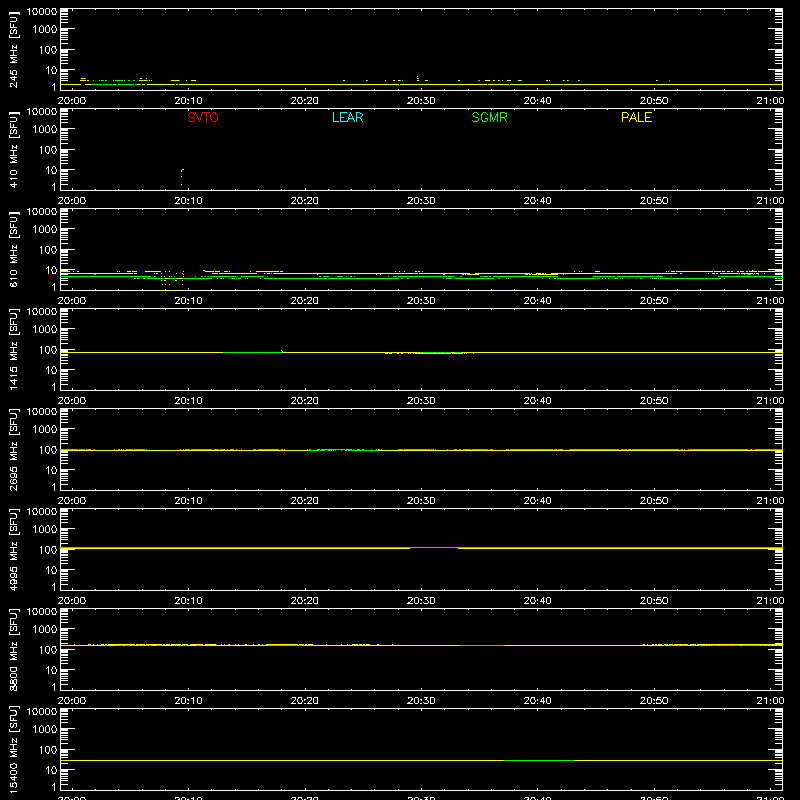Select the 410 MHz [SFU] axis label
The image size is (800, 800).
pyautogui.click(x=14, y=150)
